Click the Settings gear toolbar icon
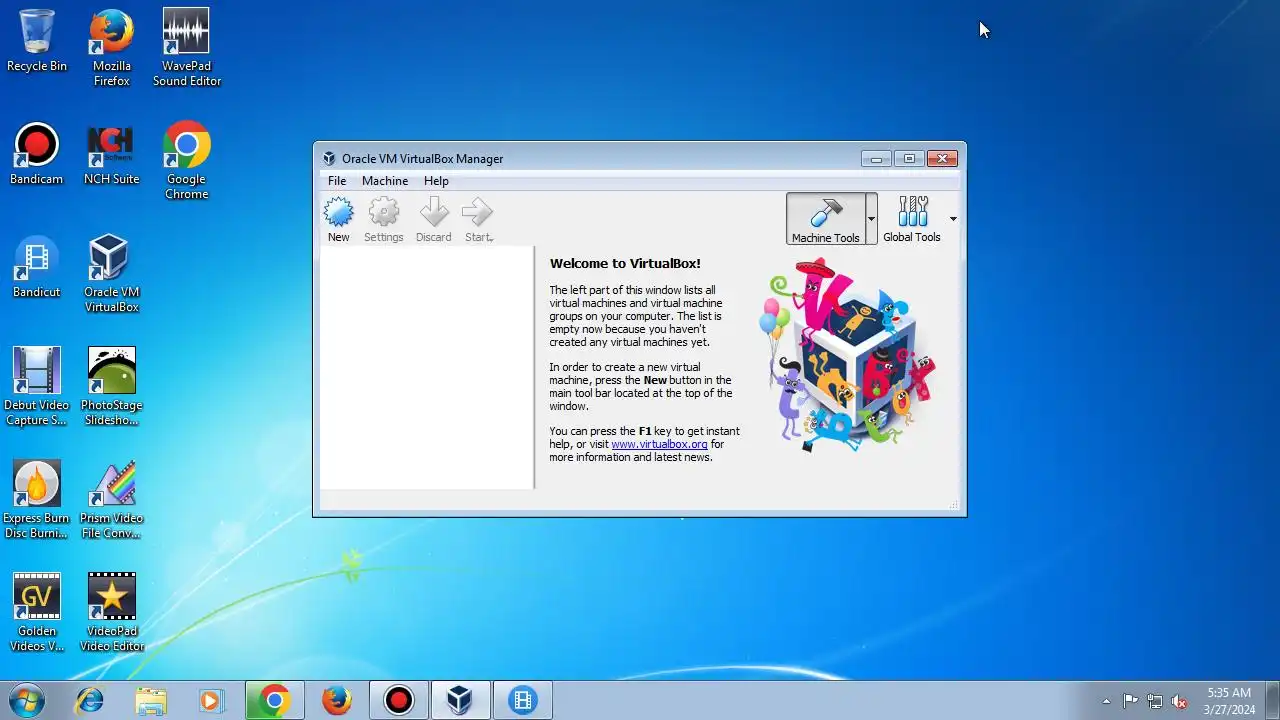Viewport: 1280px width, 720px height. [x=384, y=212]
